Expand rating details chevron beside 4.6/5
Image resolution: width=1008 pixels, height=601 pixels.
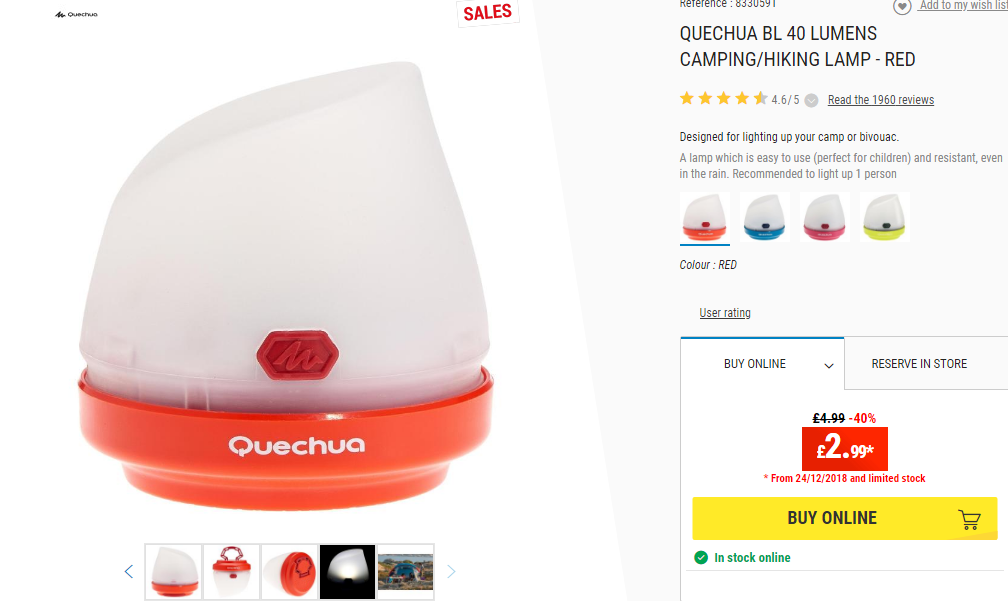812,100
